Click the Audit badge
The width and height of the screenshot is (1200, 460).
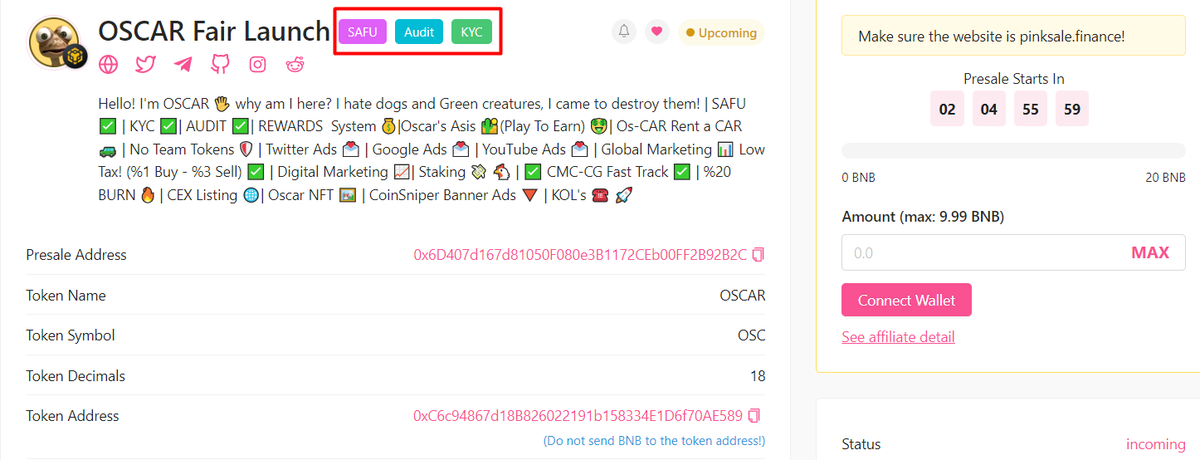pos(419,32)
